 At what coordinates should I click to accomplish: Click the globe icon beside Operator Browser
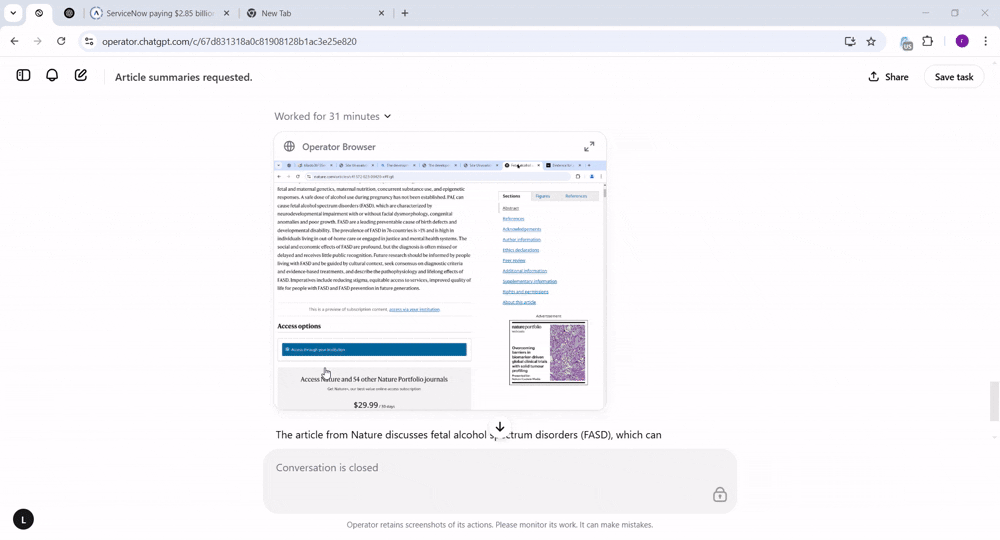(x=289, y=147)
